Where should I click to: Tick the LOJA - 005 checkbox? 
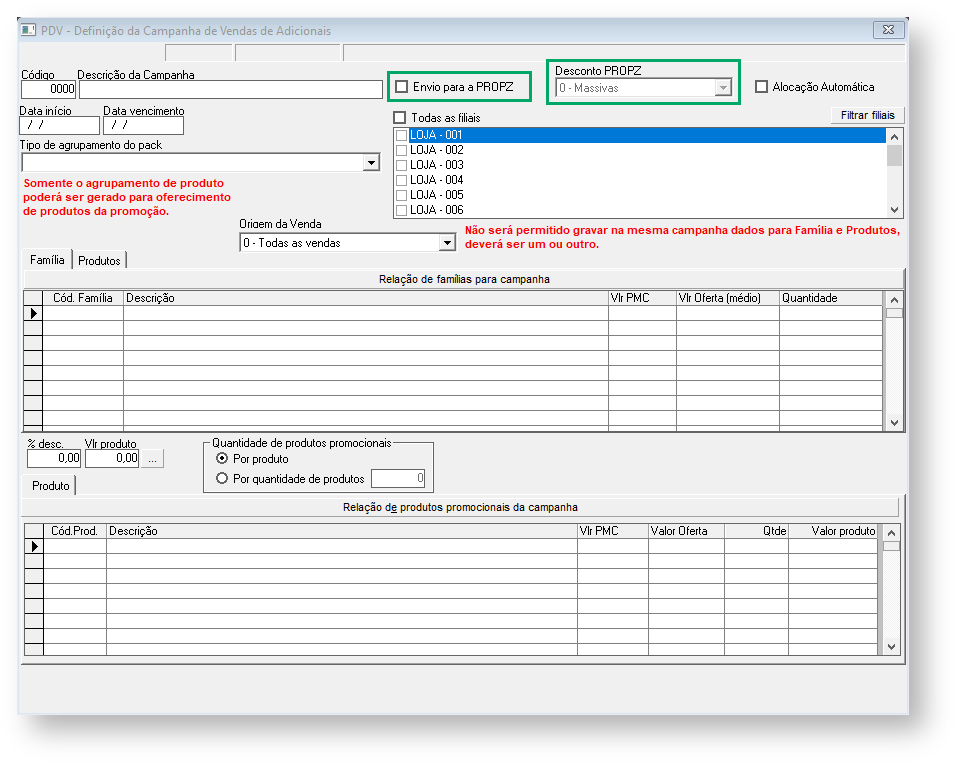click(x=402, y=195)
